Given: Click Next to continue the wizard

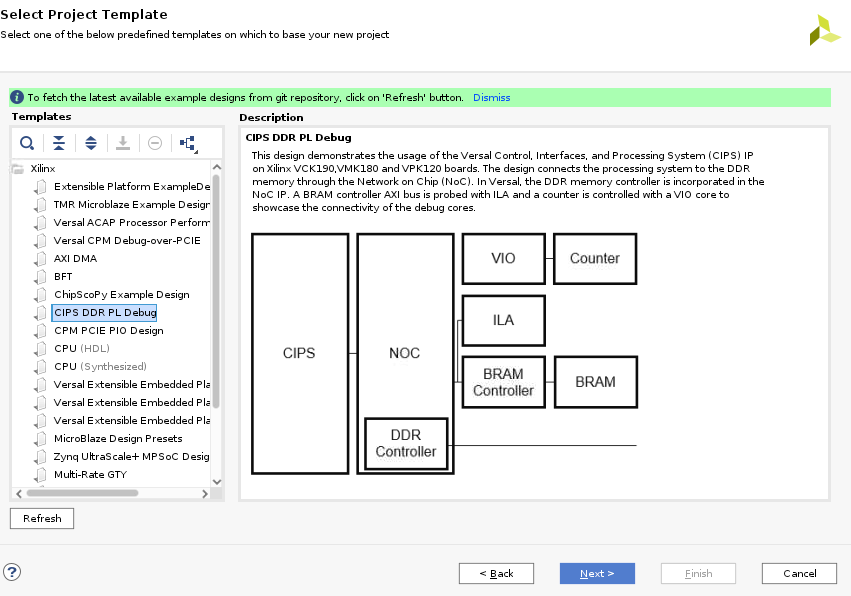Looking at the screenshot, I should (x=597, y=573).
